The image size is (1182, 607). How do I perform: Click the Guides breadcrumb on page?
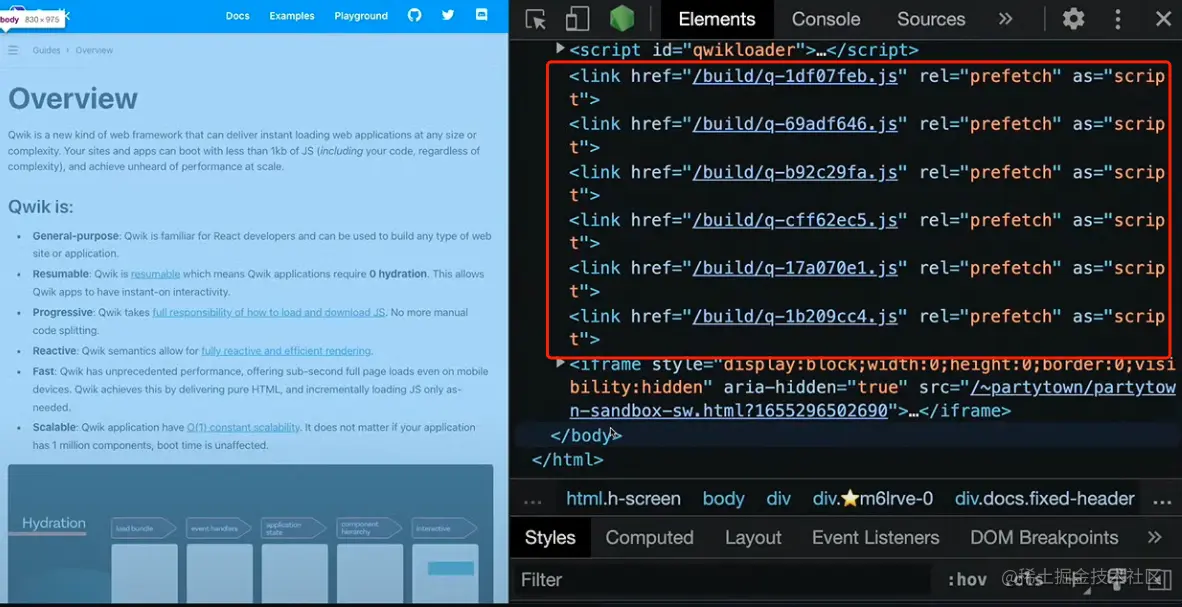pyautogui.click(x=46, y=51)
